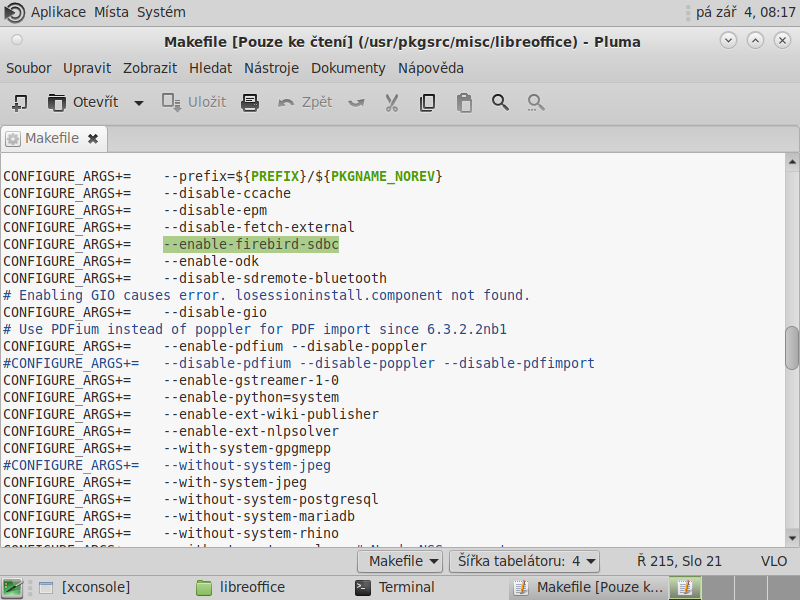Click the PKGNAME_NOREV variable in prefix line
800x600 pixels.
coord(383,177)
